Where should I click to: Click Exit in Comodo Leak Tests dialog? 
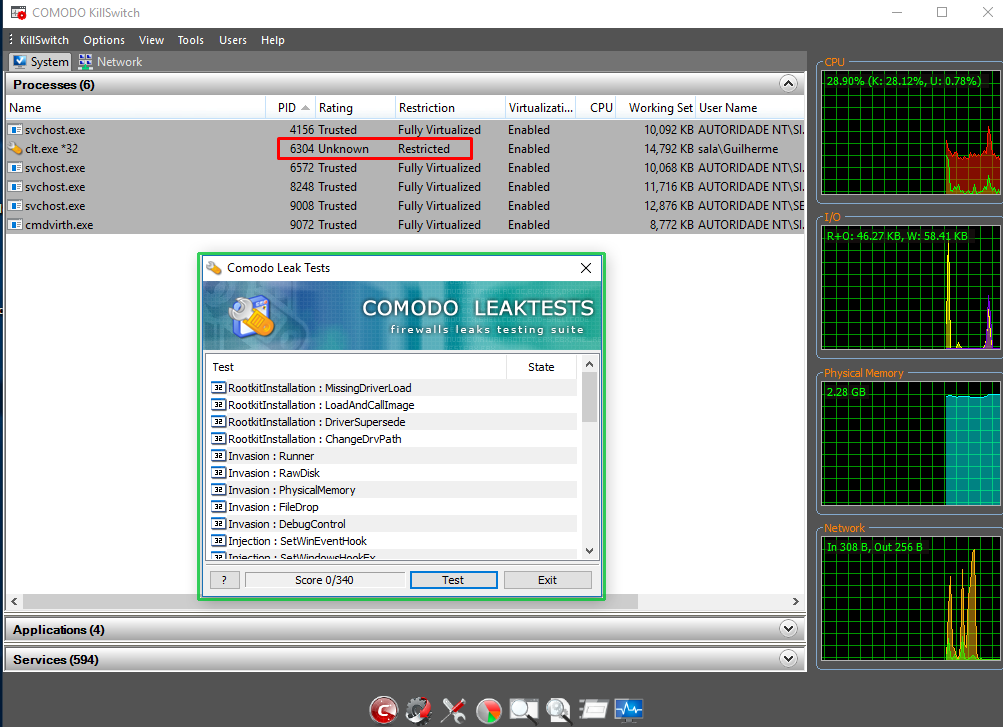(x=548, y=580)
